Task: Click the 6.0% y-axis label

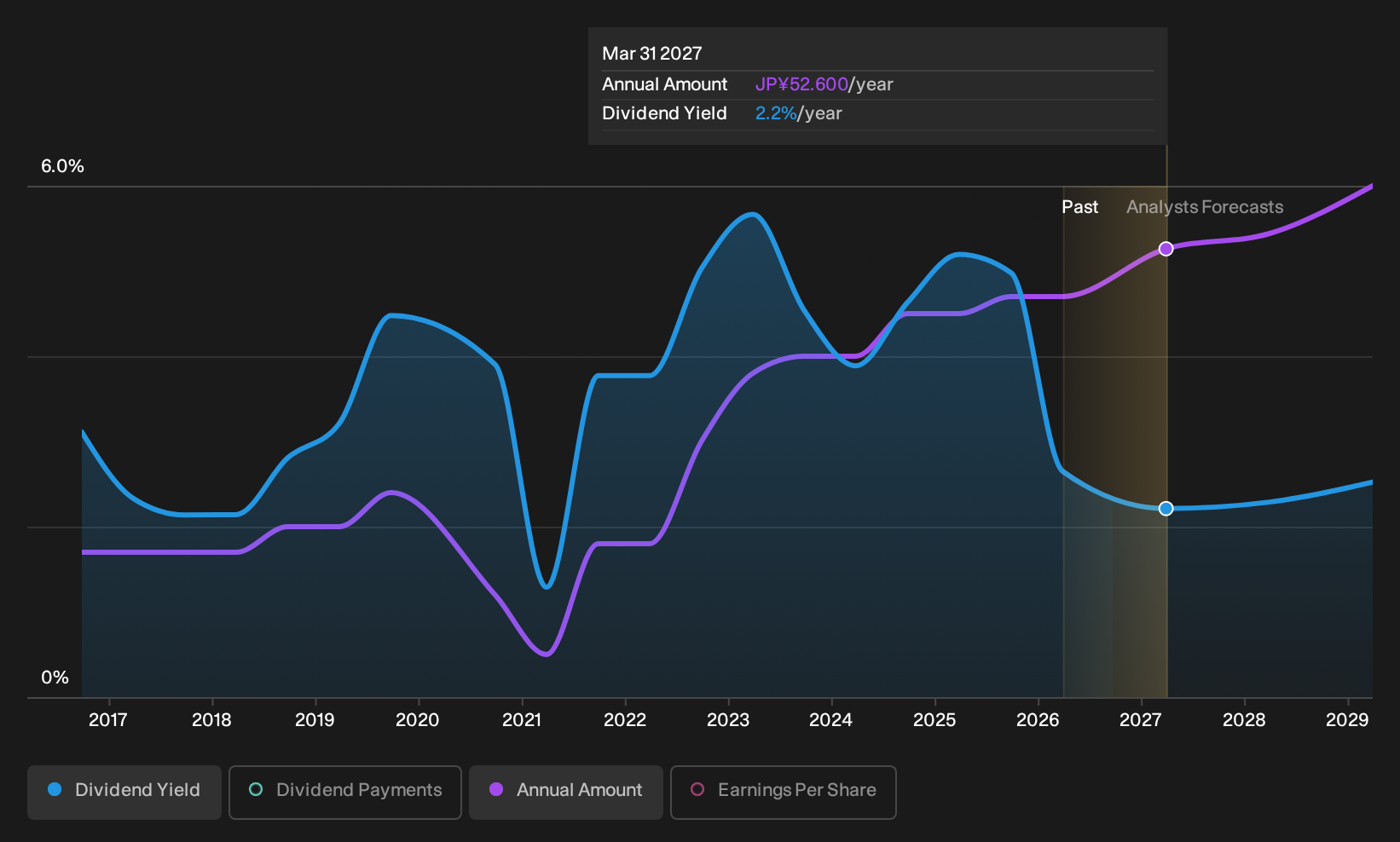Action: [x=62, y=166]
